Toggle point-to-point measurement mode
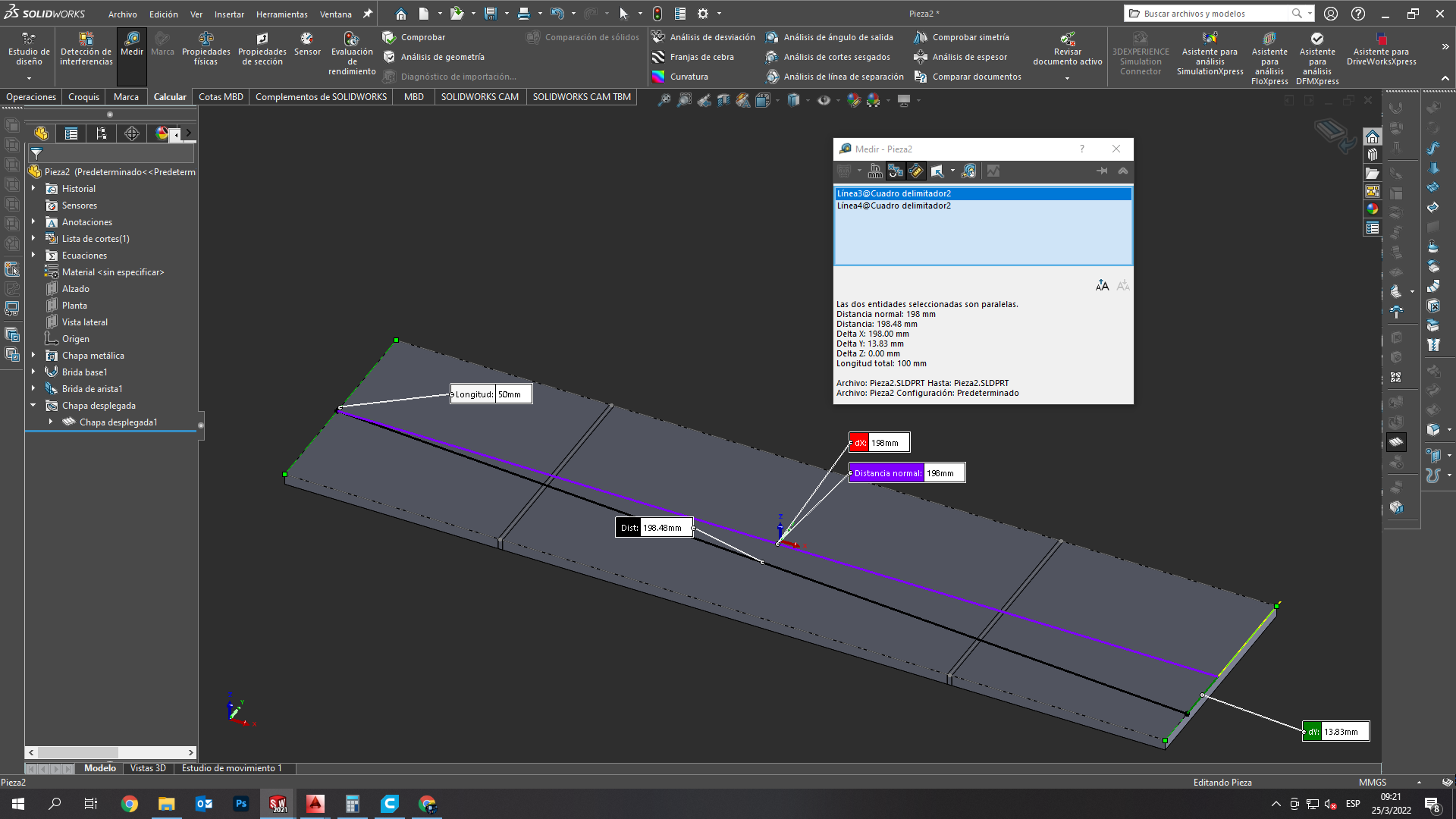 pyautogui.click(x=916, y=171)
